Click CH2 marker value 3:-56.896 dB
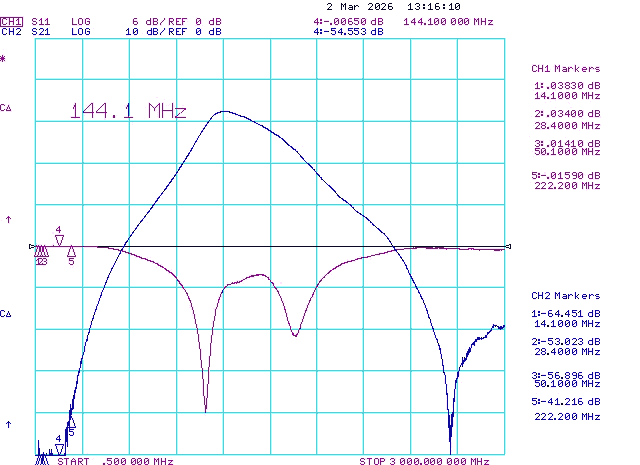The image size is (640, 465). [566, 375]
